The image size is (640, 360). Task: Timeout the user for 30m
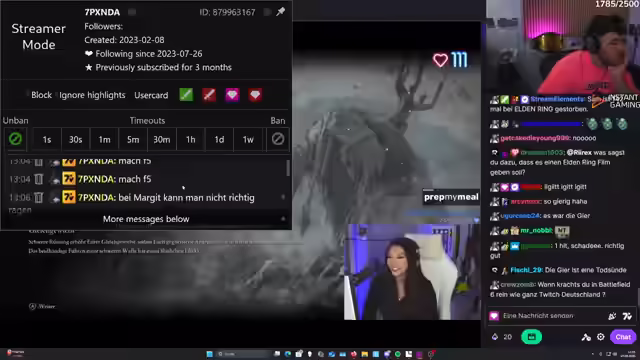coord(162,140)
